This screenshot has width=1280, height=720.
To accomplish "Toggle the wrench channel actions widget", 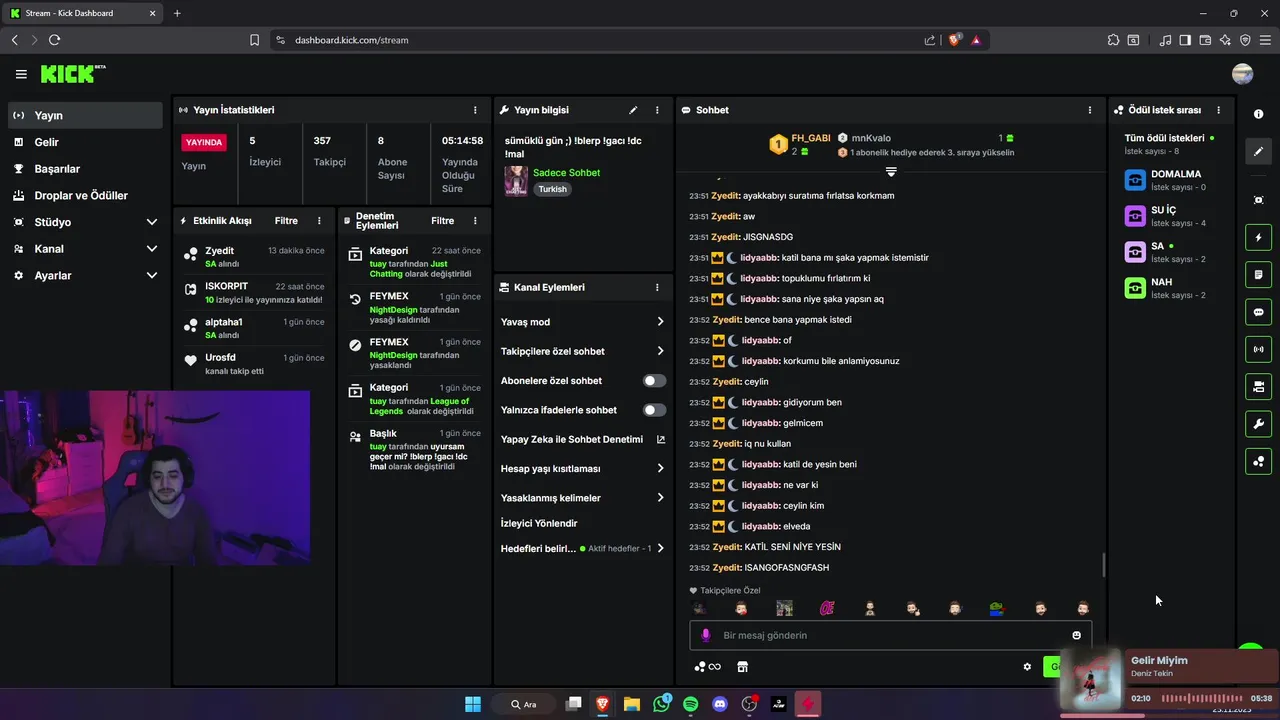I will (x=1259, y=423).
